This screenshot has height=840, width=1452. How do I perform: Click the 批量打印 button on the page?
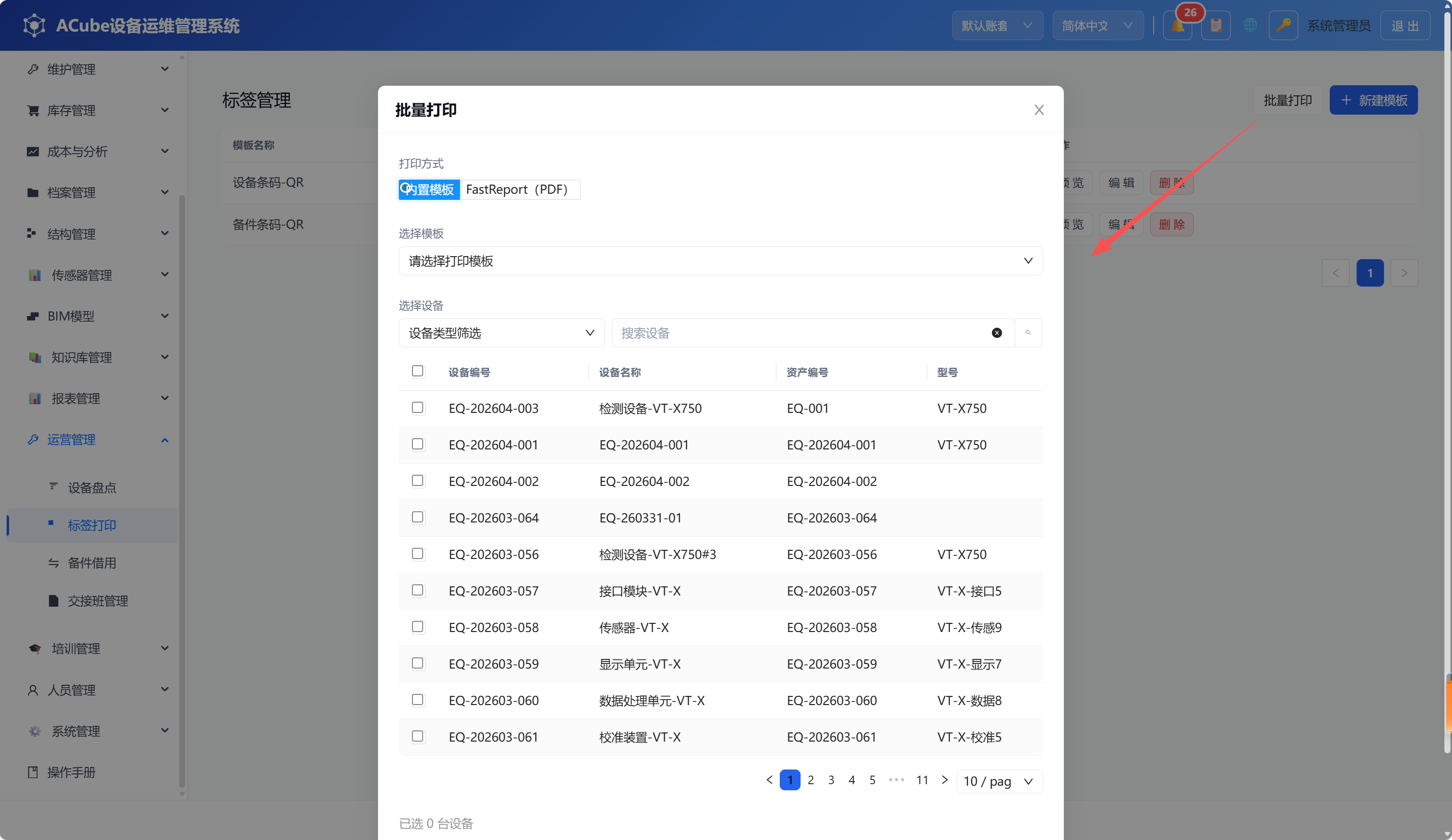pyautogui.click(x=1287, y=99)
